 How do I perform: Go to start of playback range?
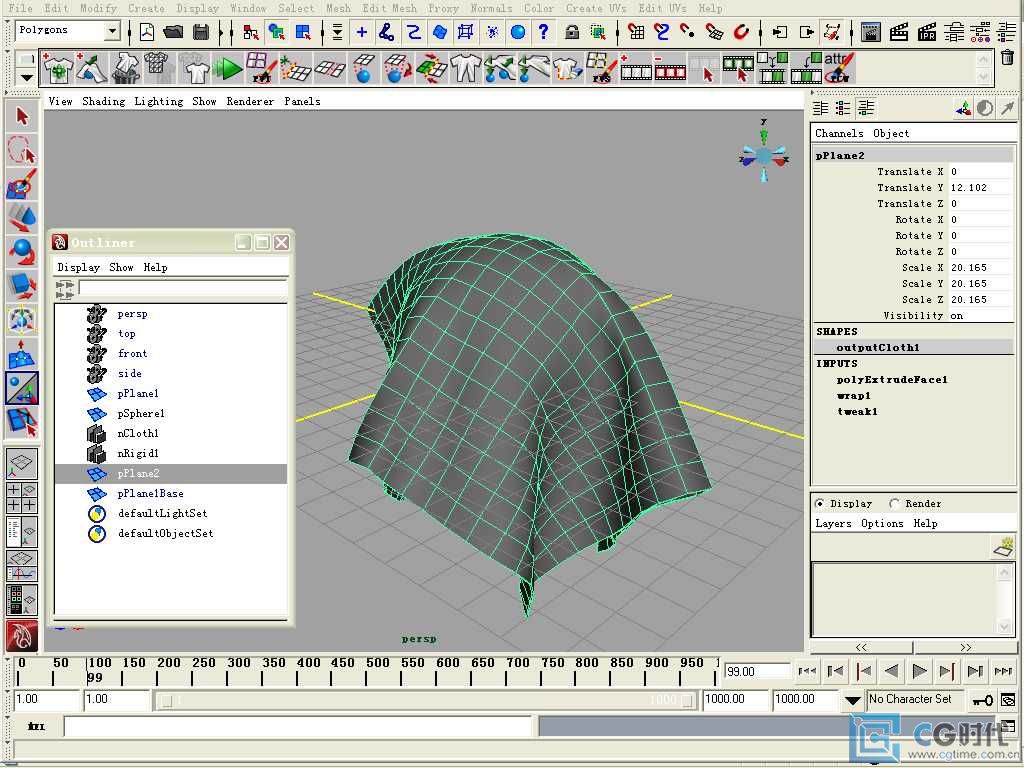(807, 671)
